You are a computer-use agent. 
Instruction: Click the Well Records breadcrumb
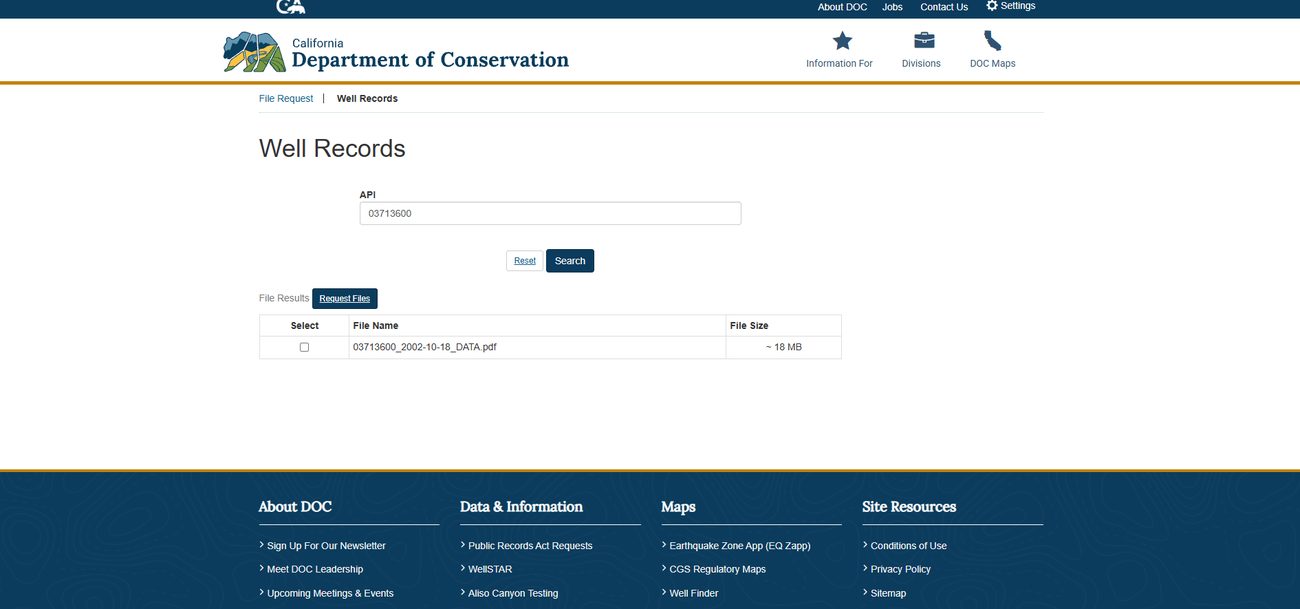(367, 99)
